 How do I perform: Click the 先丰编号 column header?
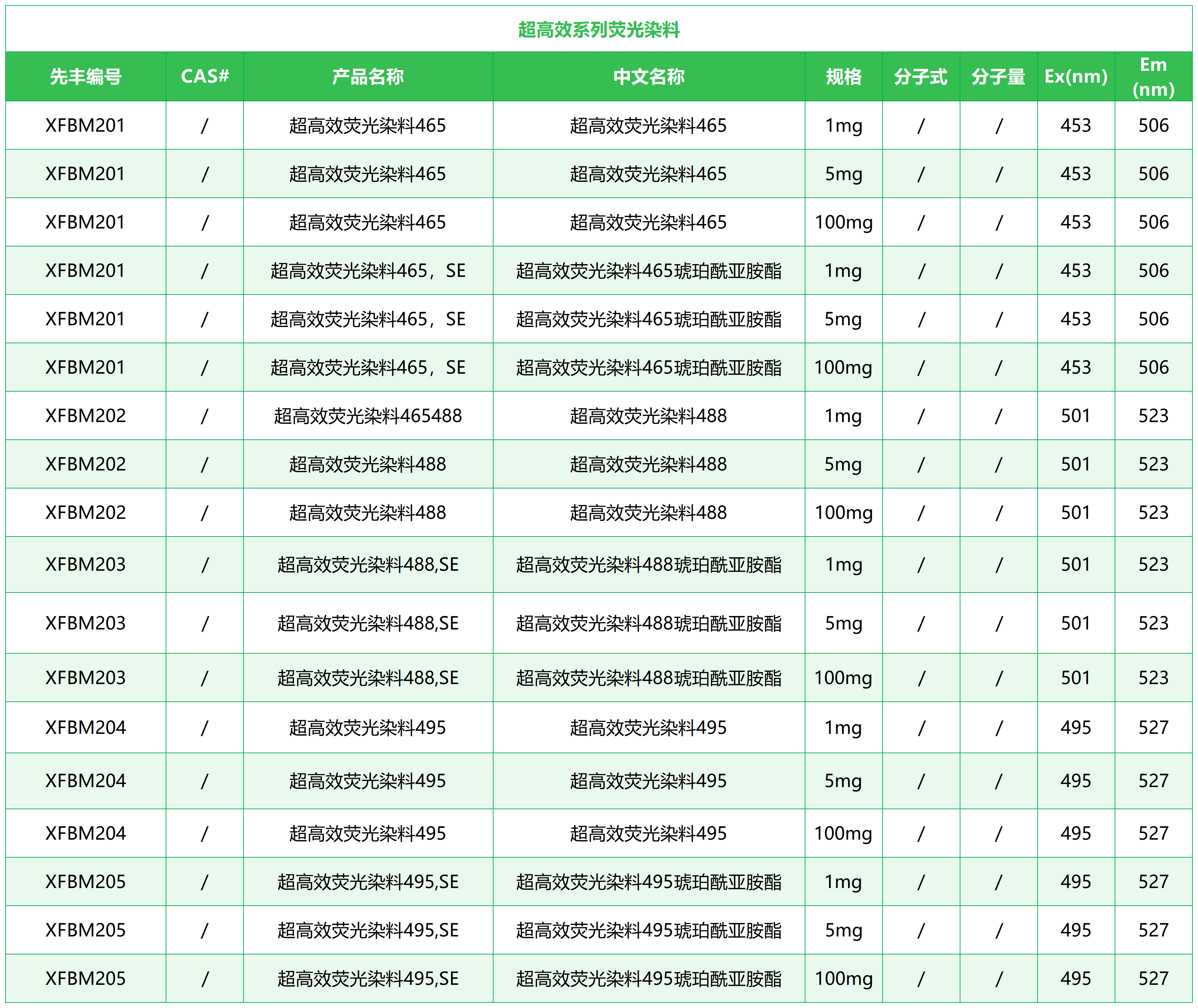86,77
